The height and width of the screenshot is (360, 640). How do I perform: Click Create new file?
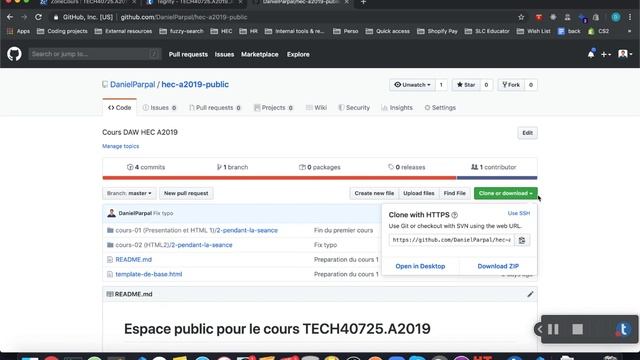374,193
